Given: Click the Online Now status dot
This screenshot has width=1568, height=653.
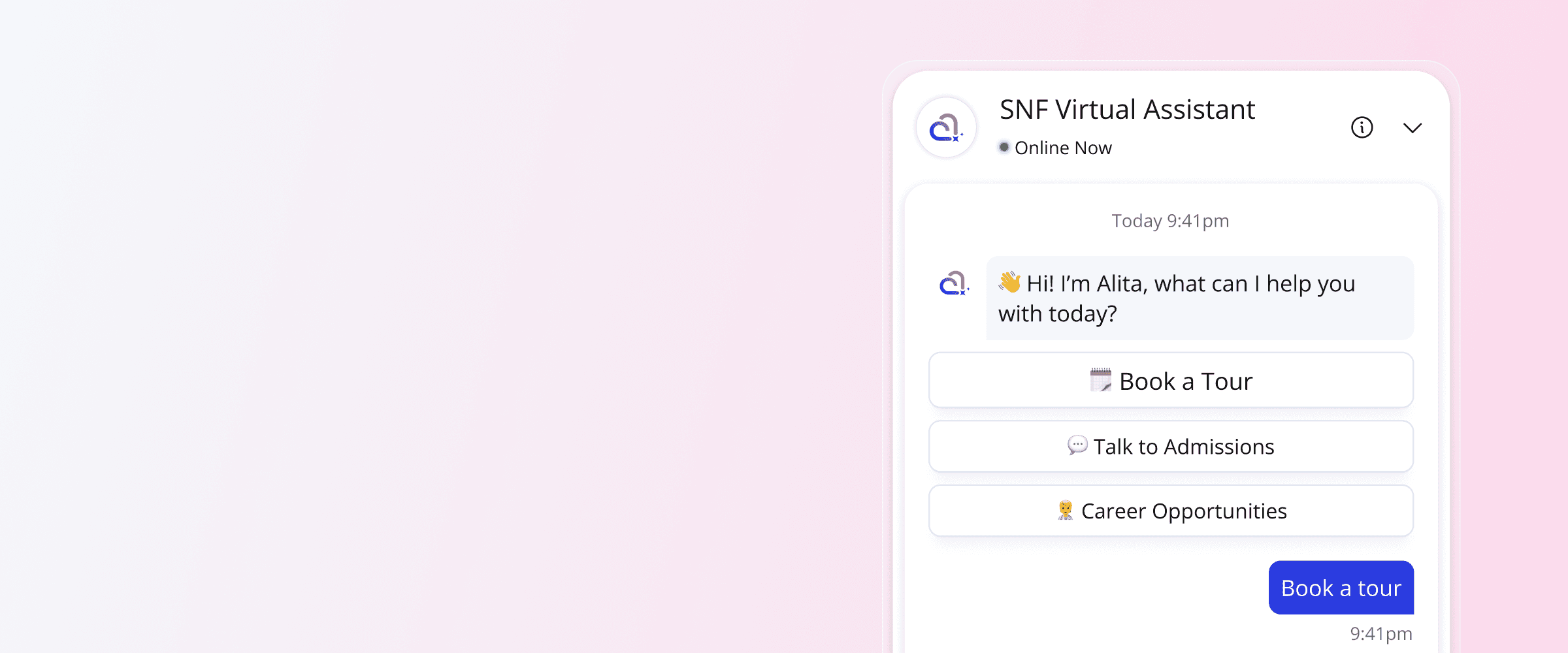Looking at the screenshot, I should click(1004, 147).
